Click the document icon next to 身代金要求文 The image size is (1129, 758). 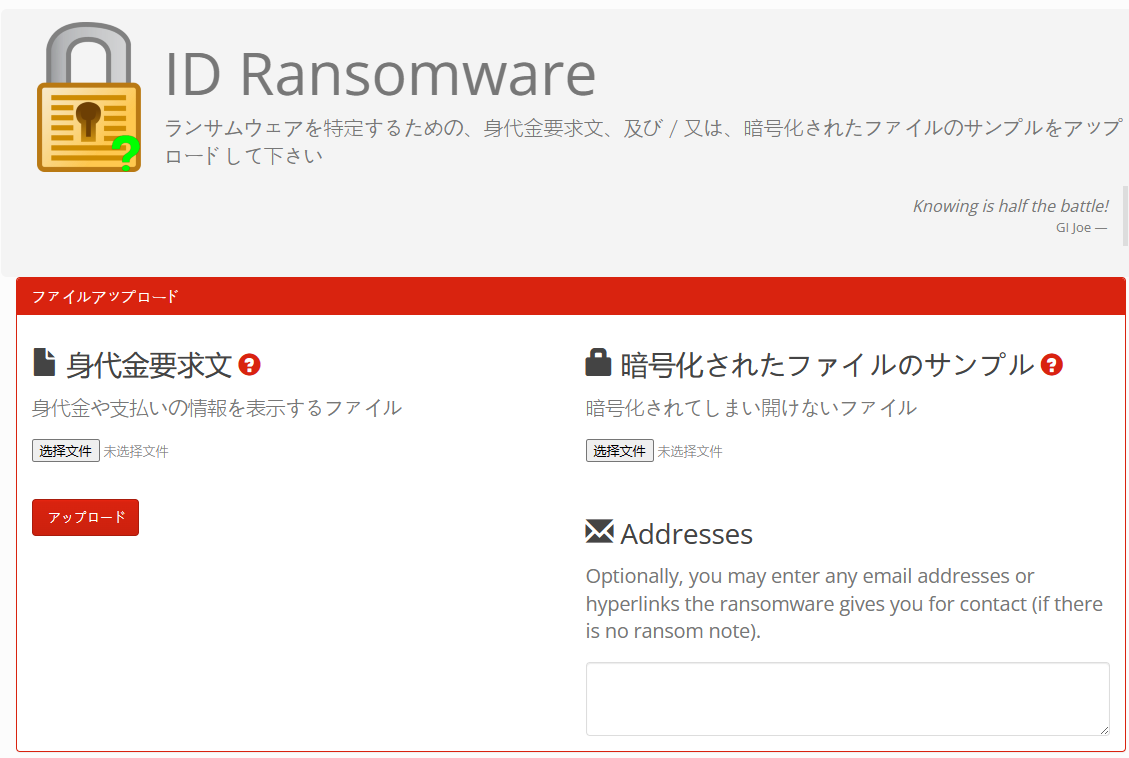pyautogui.click(x=45, y=362)
